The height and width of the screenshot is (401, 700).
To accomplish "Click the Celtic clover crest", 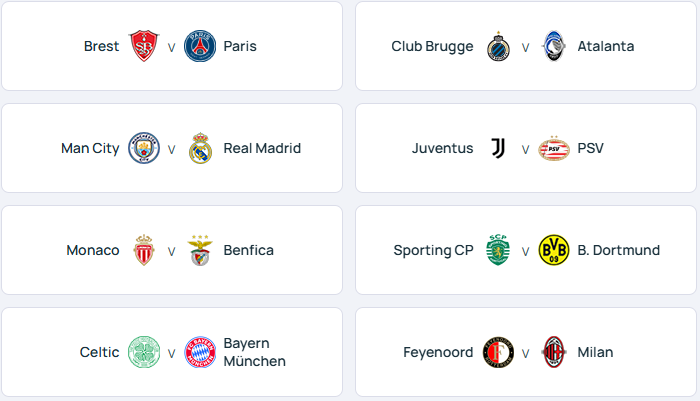I will (x=144, y=352).
